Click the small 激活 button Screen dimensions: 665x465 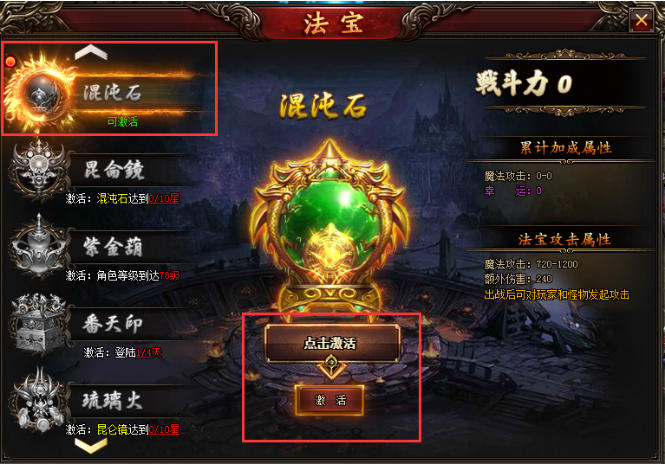[330, 400]
